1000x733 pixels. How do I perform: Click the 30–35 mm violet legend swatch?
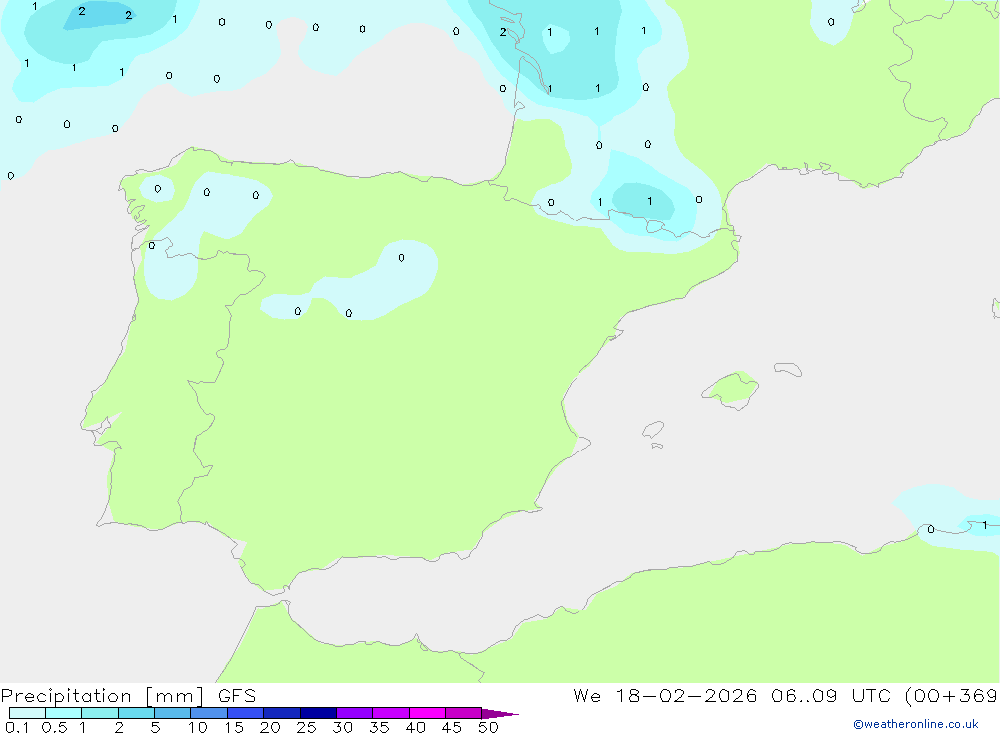pyautogui.click(x=355, y=713)
